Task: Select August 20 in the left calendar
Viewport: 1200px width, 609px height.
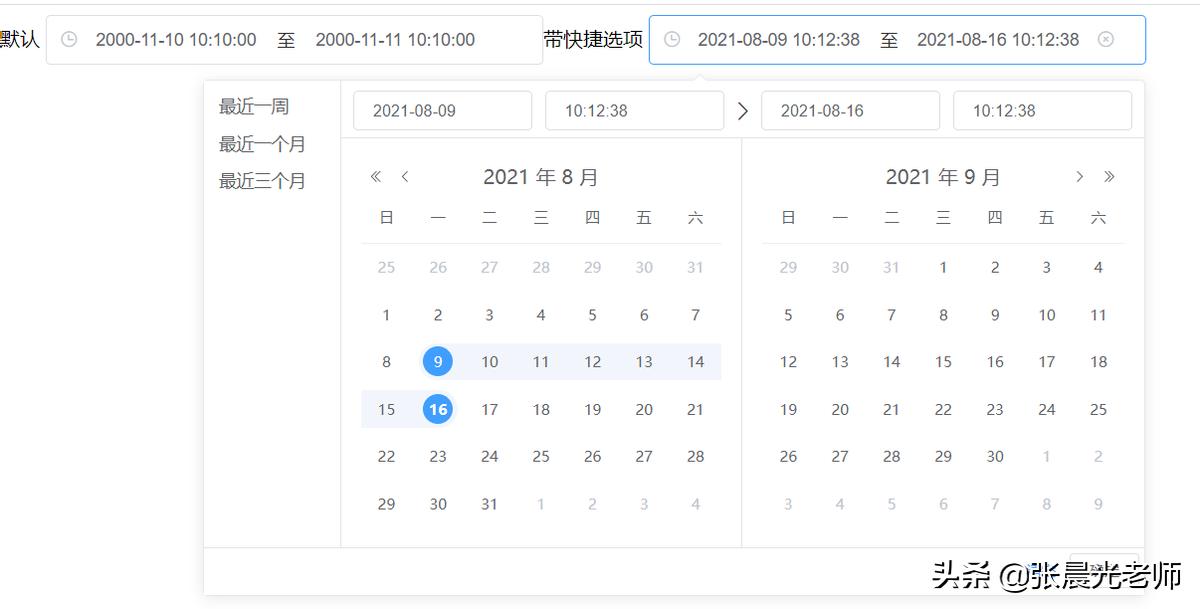Action: pyautogui.click(x=643, y=409)
